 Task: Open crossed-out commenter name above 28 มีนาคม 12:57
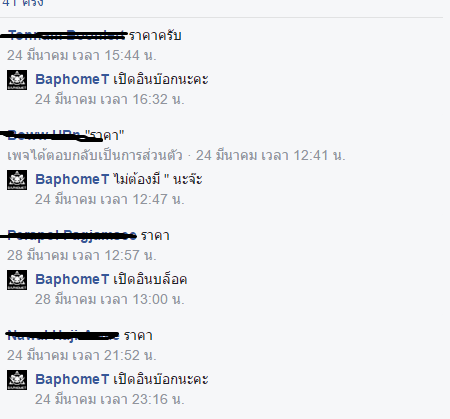coord(72,235)
